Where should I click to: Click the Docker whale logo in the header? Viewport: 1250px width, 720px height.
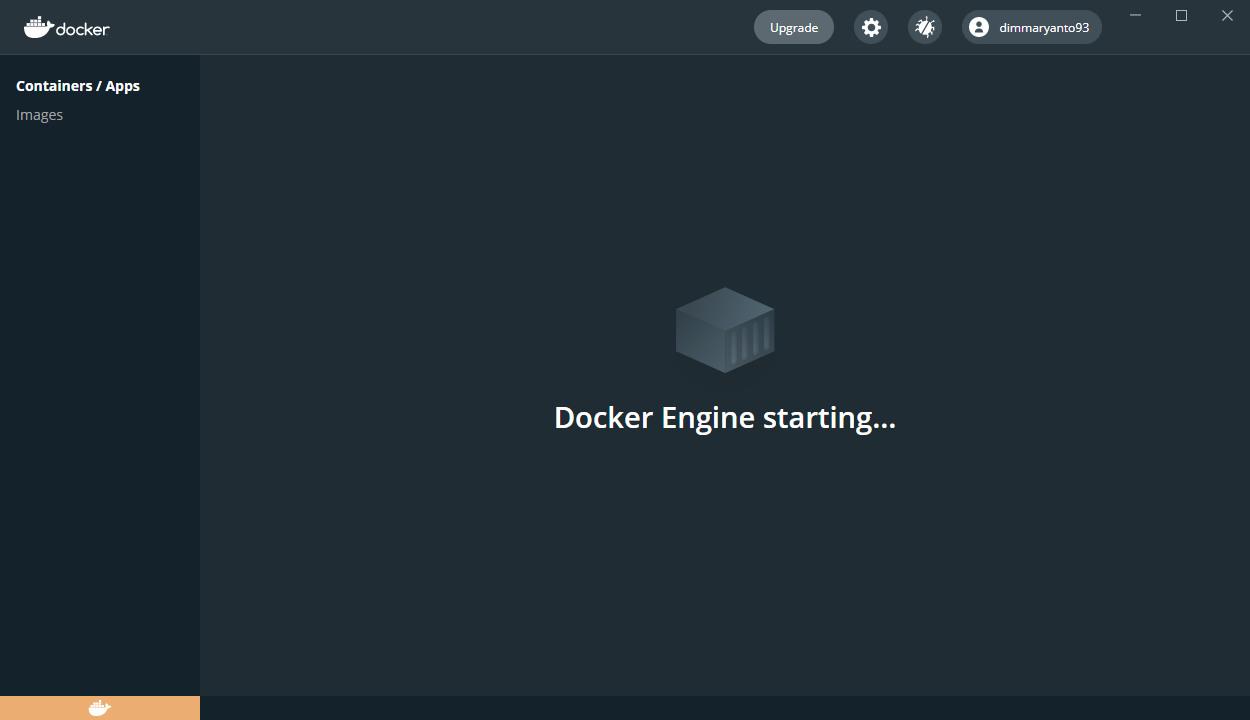[40, 26]
